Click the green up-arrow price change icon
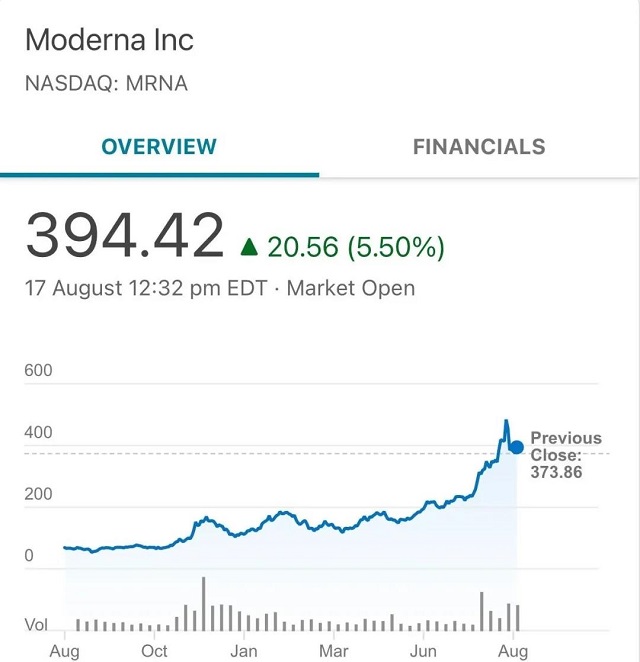This screenshot has width=640, height=662. click(x=249, y=246)
